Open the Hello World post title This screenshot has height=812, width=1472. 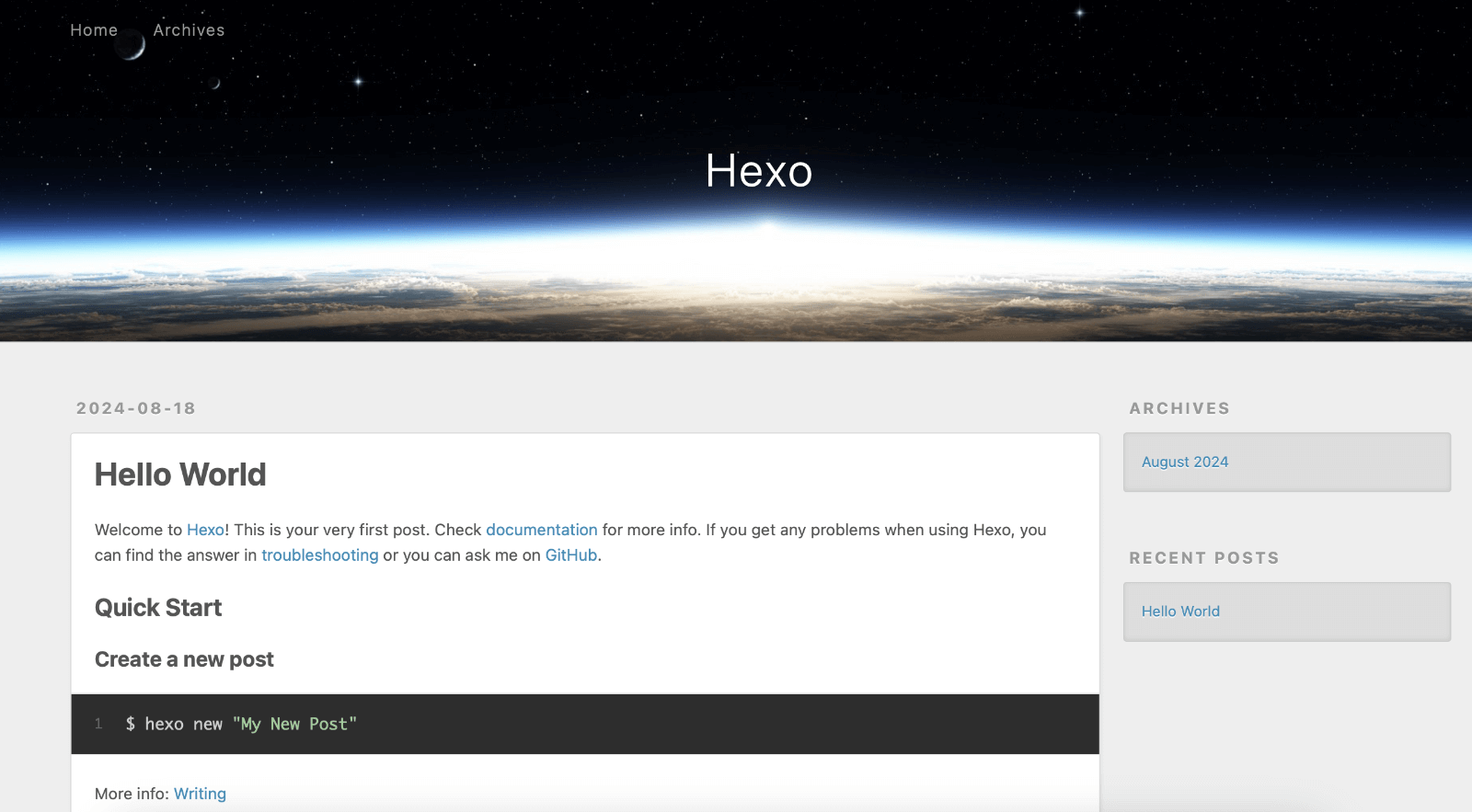[180, 475]
